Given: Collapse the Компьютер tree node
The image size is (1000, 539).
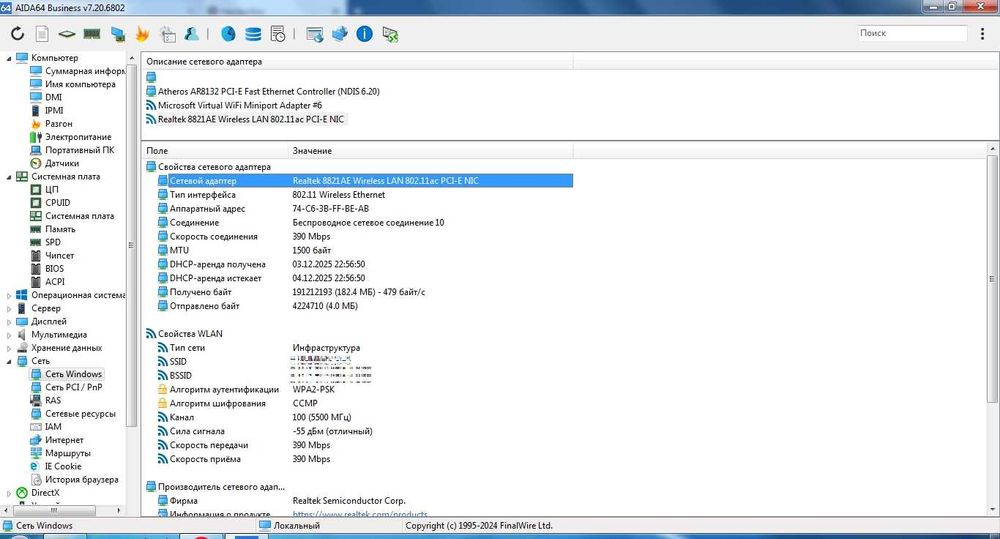Looking at the screenshot, I should coord(9,58).
